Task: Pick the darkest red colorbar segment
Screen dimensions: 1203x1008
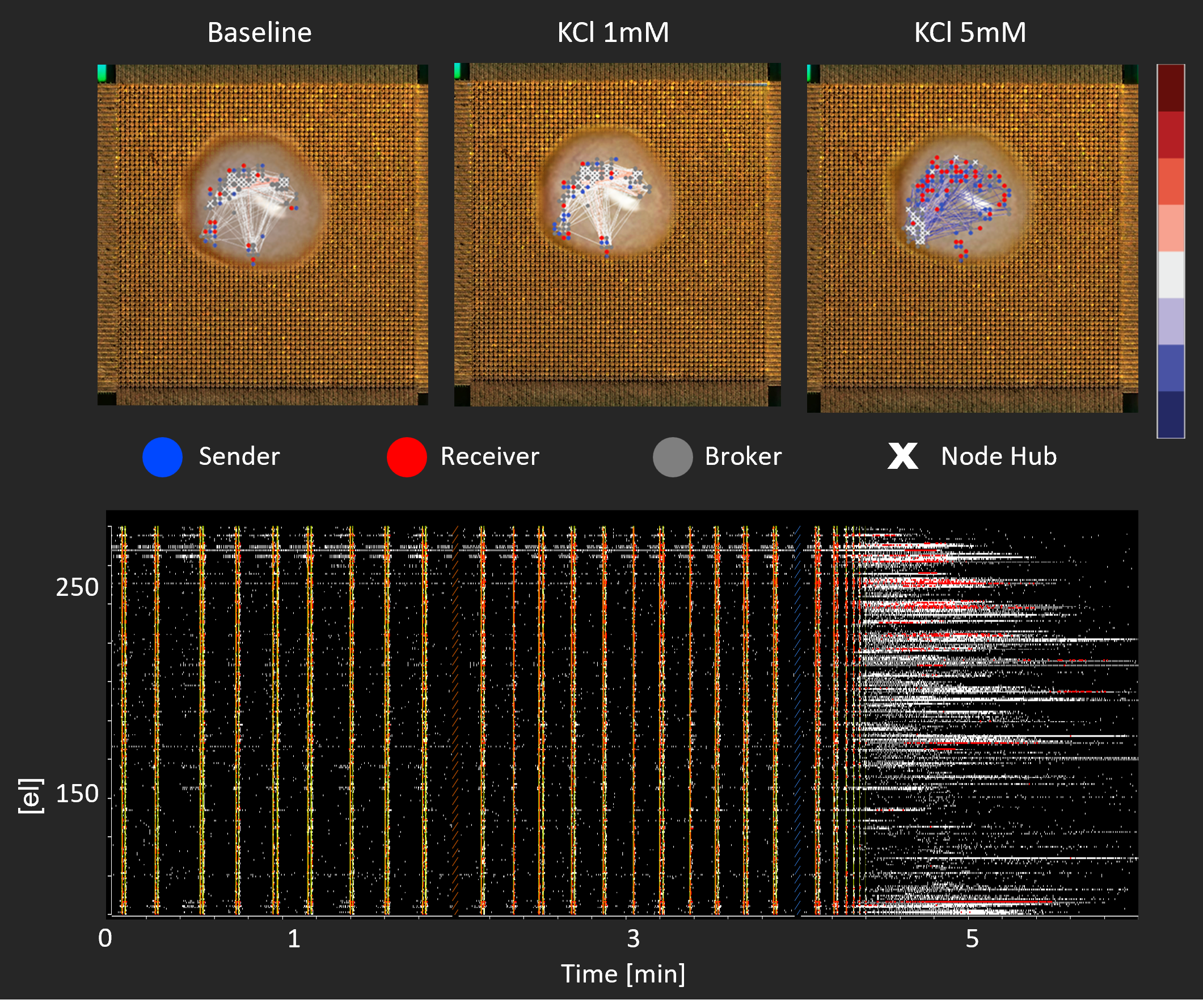Action: (1171, 88)
